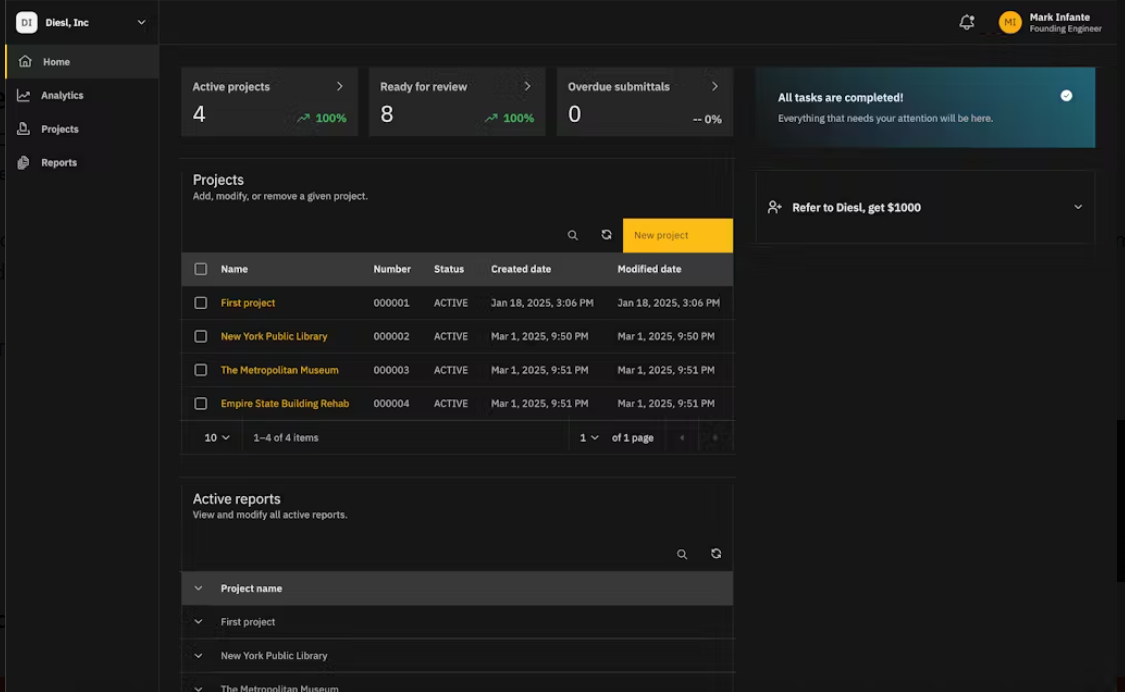Screen dimensions: 1125x692
Task: Click the Mark Infante profile name
Action: coord(1059,17)
